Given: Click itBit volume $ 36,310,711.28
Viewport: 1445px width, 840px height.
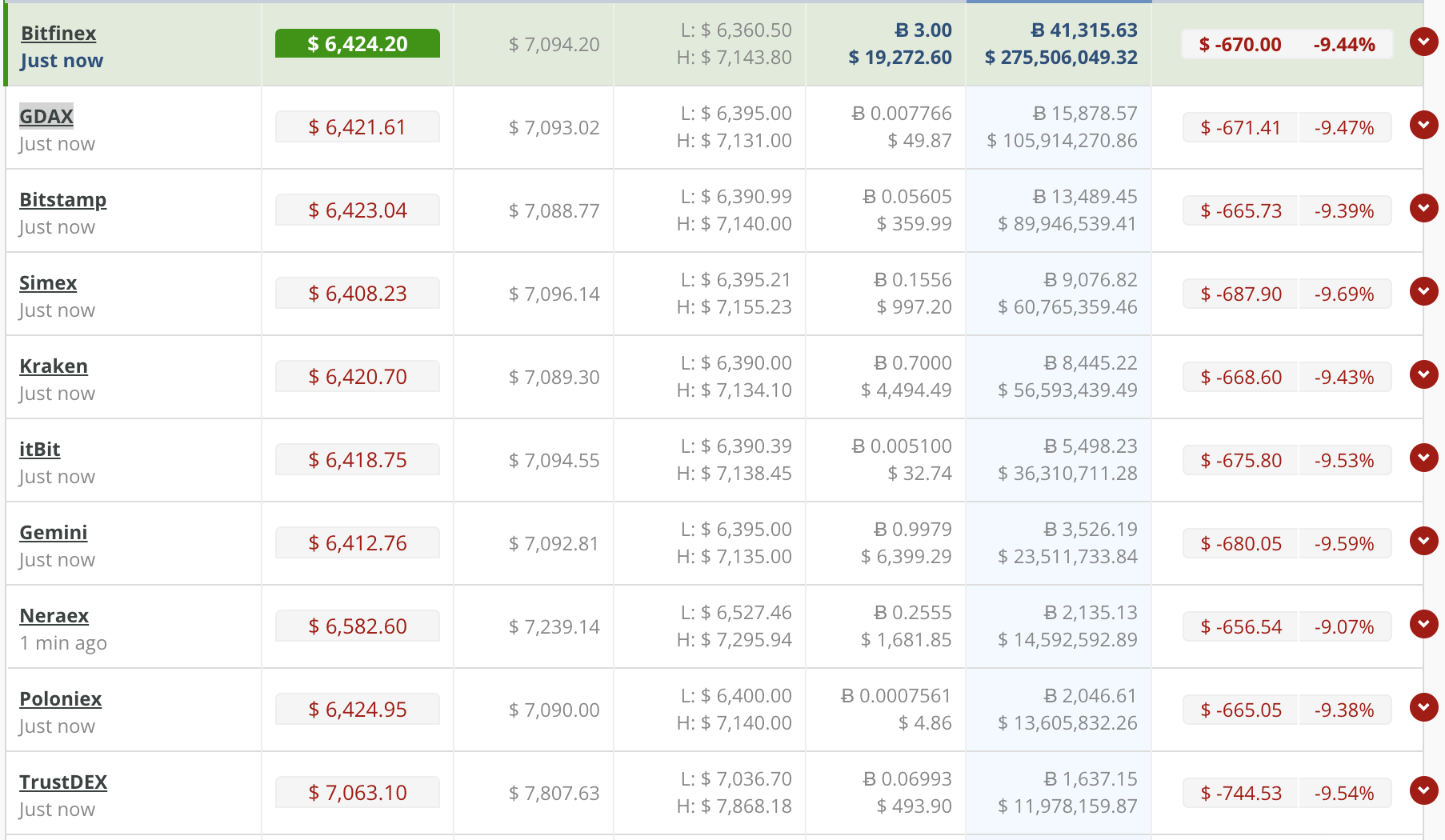Looking at the screenshot, I should point(1067,474).
